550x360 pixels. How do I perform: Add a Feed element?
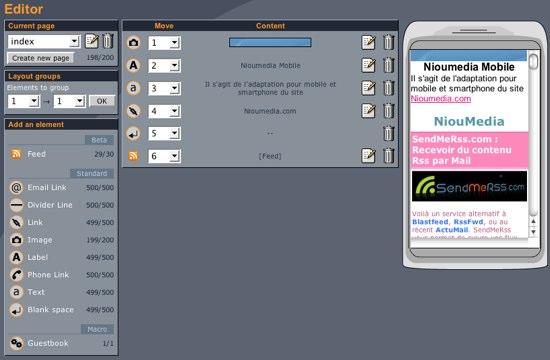pyautogui.click(x=16, y=154)
